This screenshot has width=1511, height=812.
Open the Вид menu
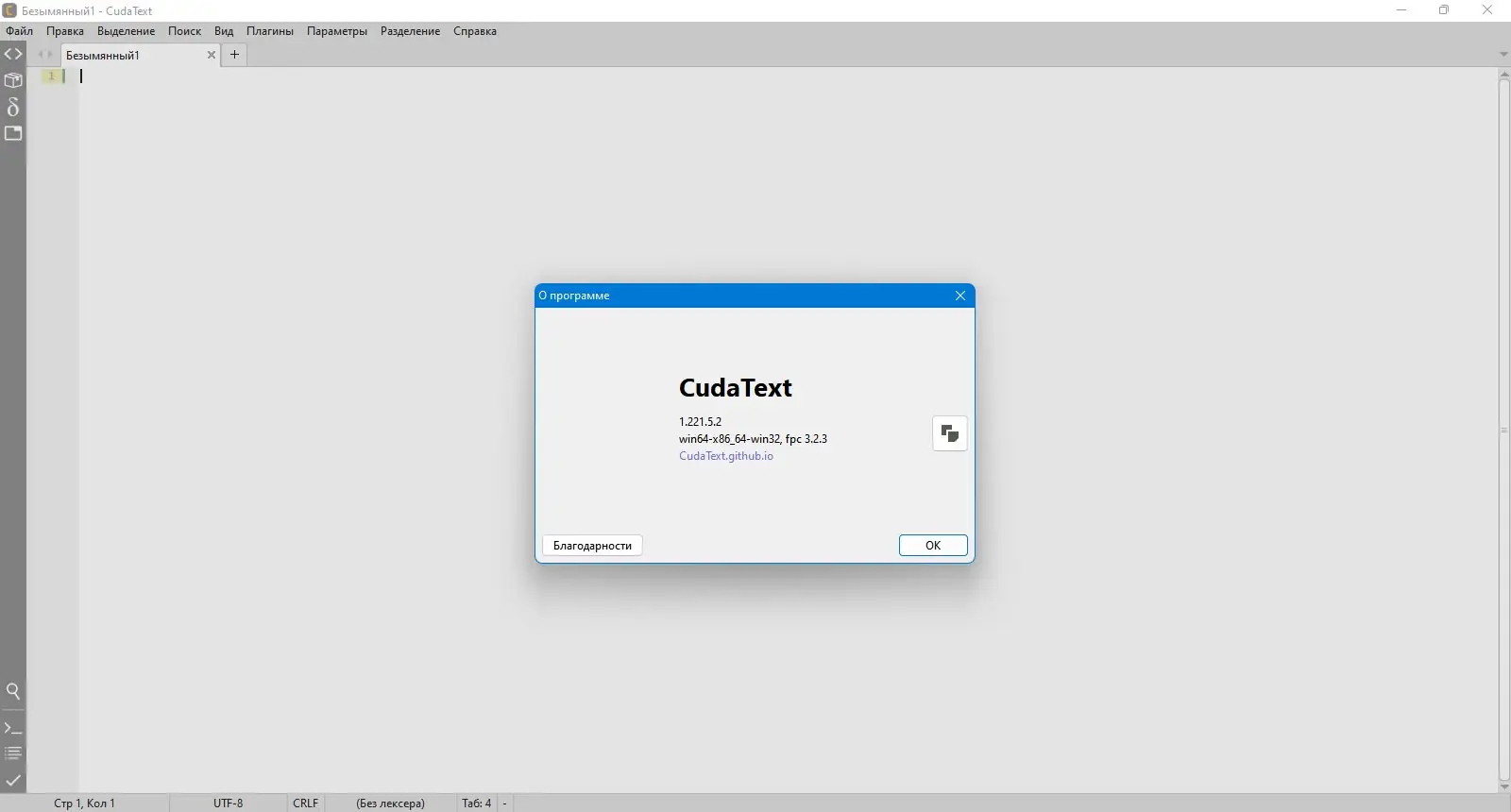tap(224, 31)
